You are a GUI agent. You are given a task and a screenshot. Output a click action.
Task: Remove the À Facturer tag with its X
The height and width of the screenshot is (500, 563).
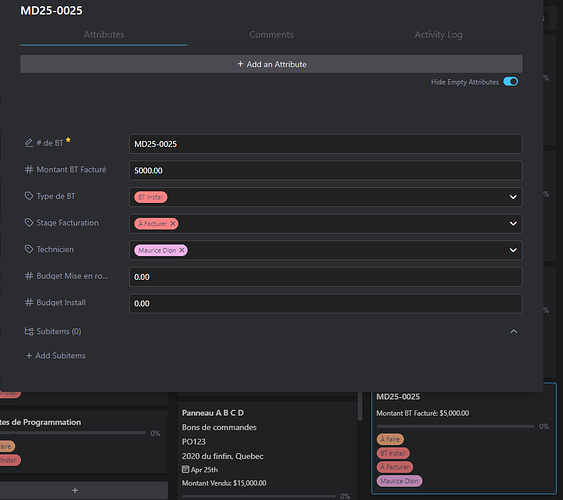coord(173,224)
